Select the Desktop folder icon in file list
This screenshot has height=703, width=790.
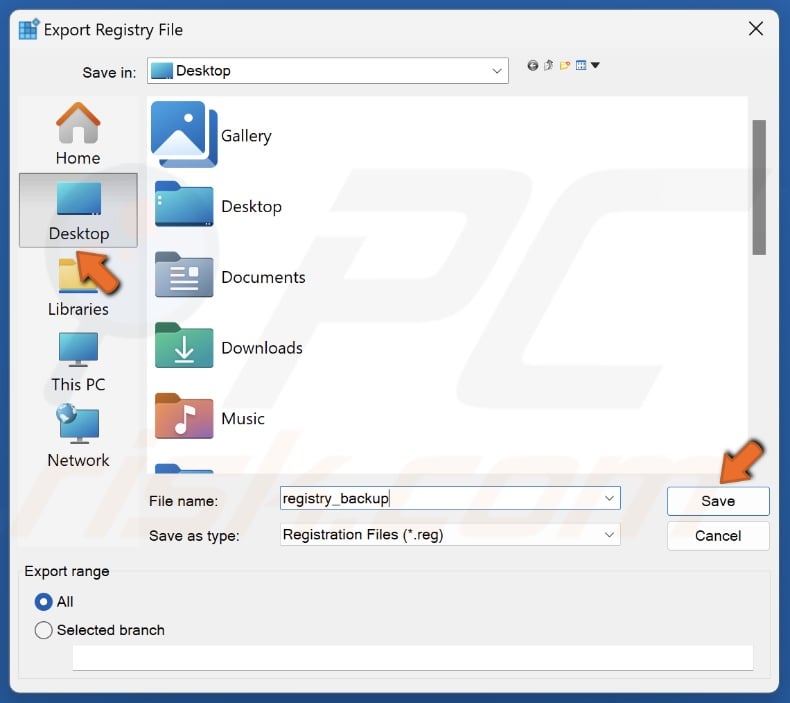pyautogui.click(x=184, y=204)
